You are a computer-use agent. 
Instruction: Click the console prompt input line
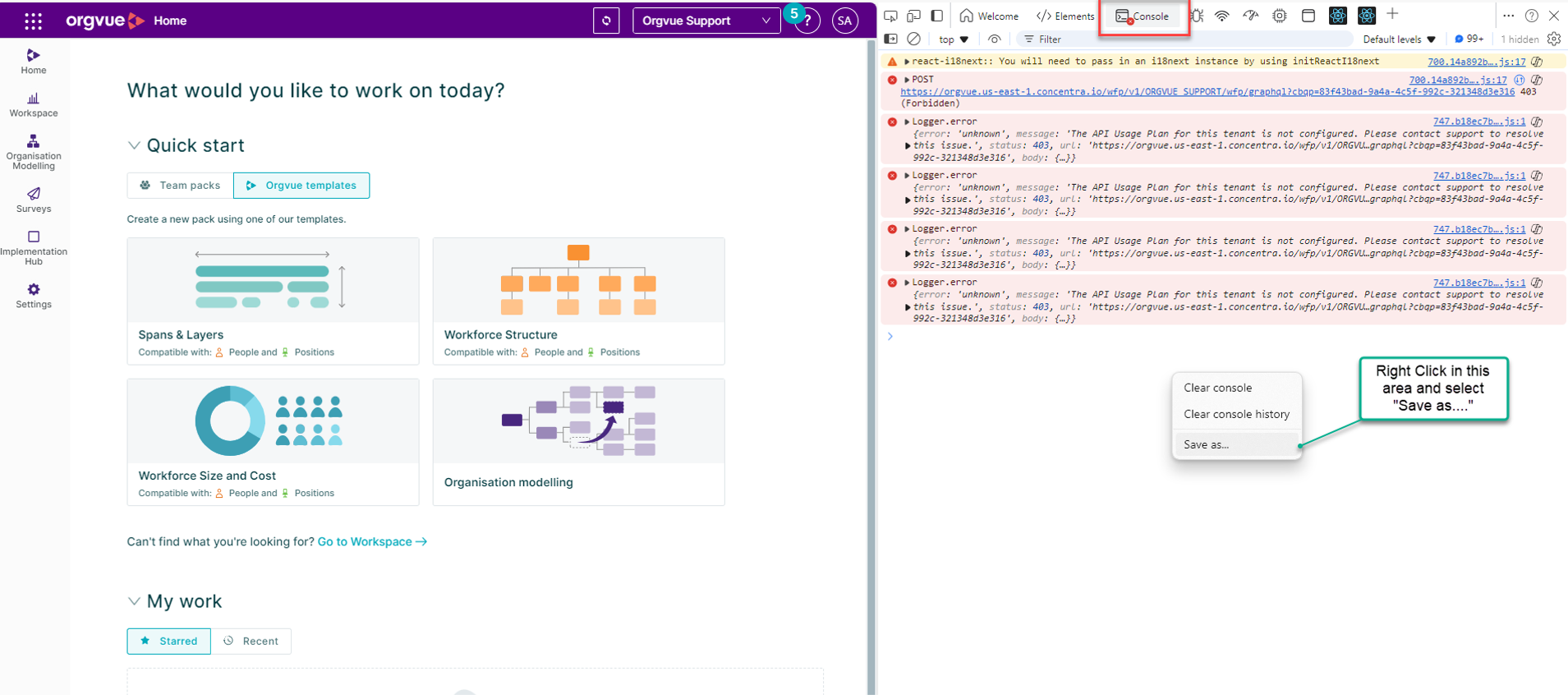(1224, 337)
